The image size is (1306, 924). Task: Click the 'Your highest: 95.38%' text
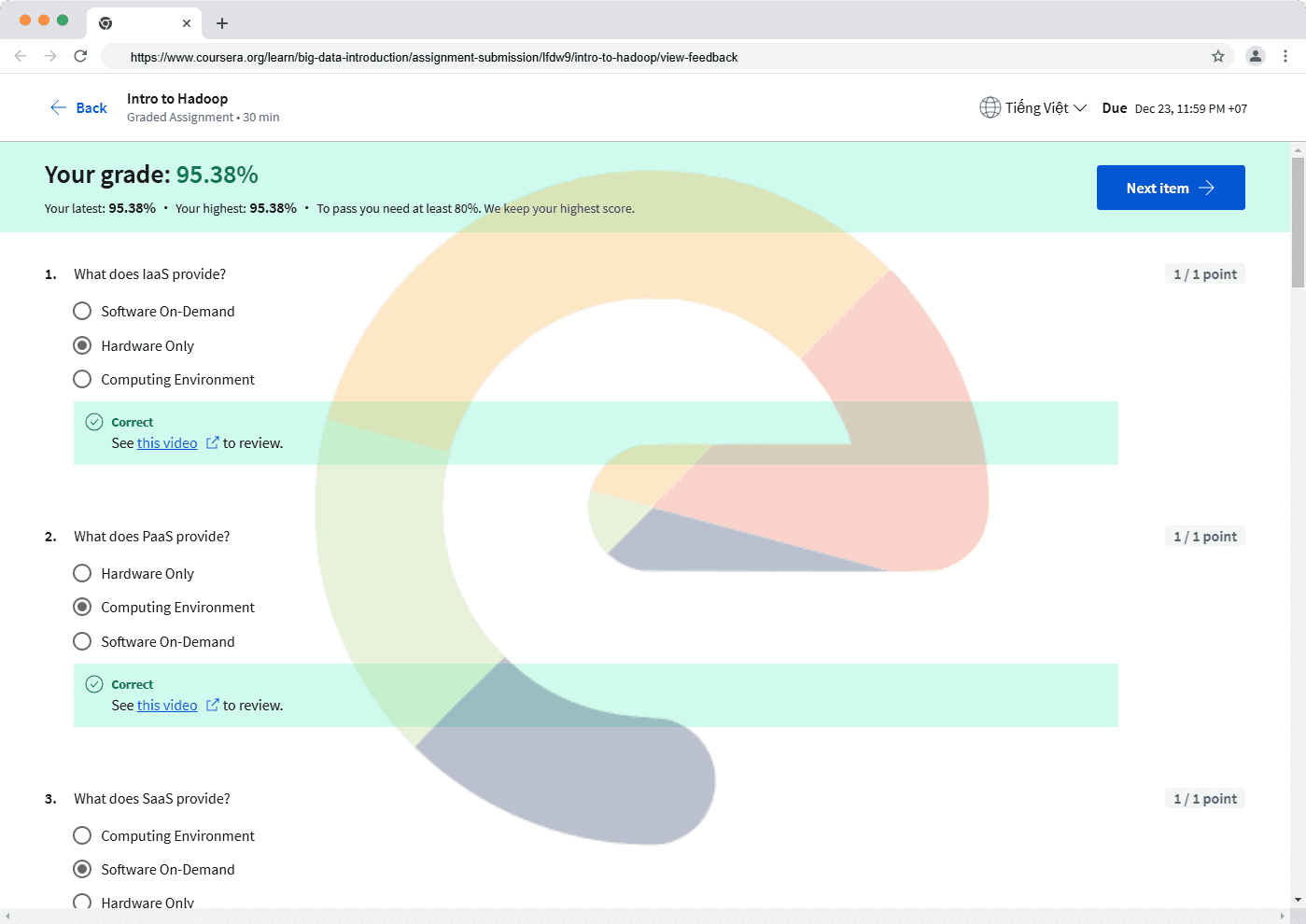pyautogui.click(x=236, y=209)
